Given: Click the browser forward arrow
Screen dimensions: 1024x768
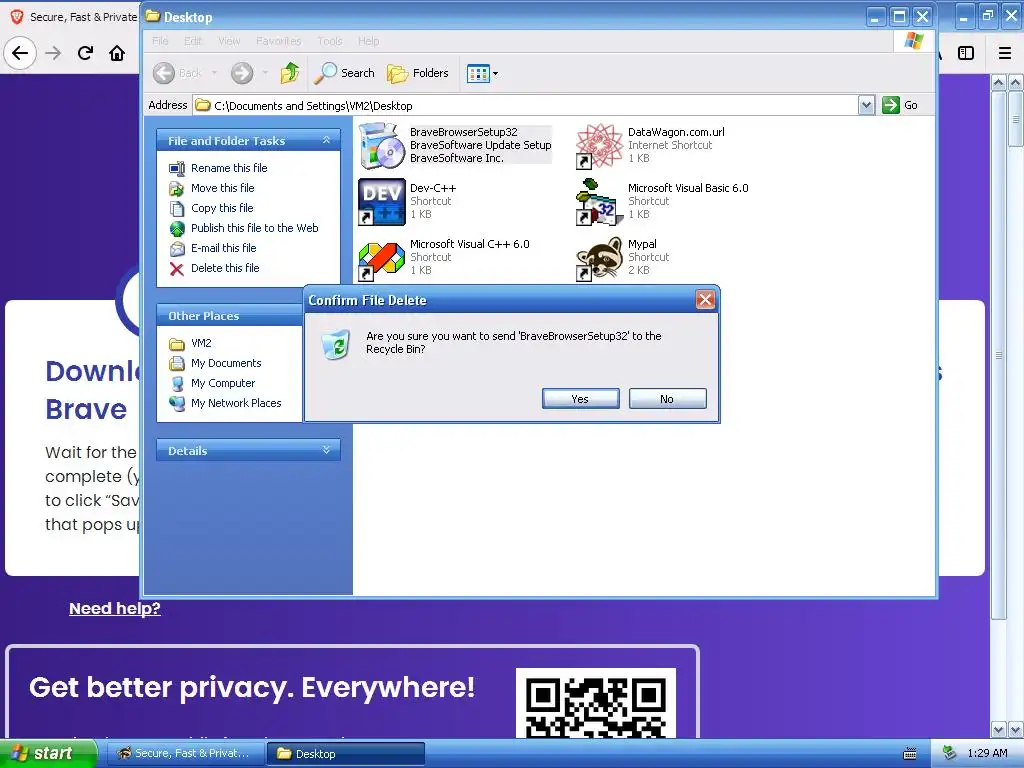Looking at the screenshot, I should (53, 53).
